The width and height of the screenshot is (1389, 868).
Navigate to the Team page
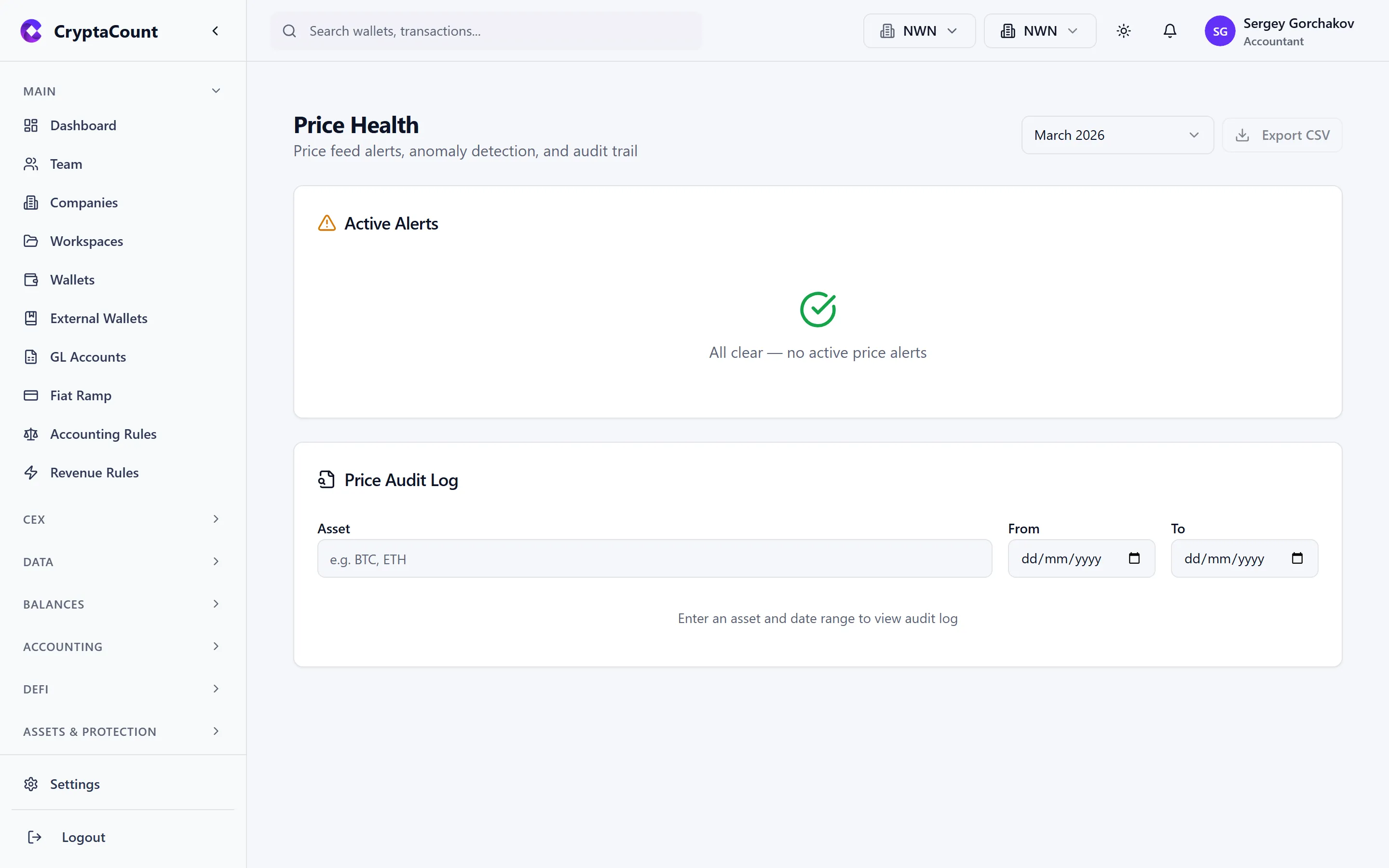point(66,163)
